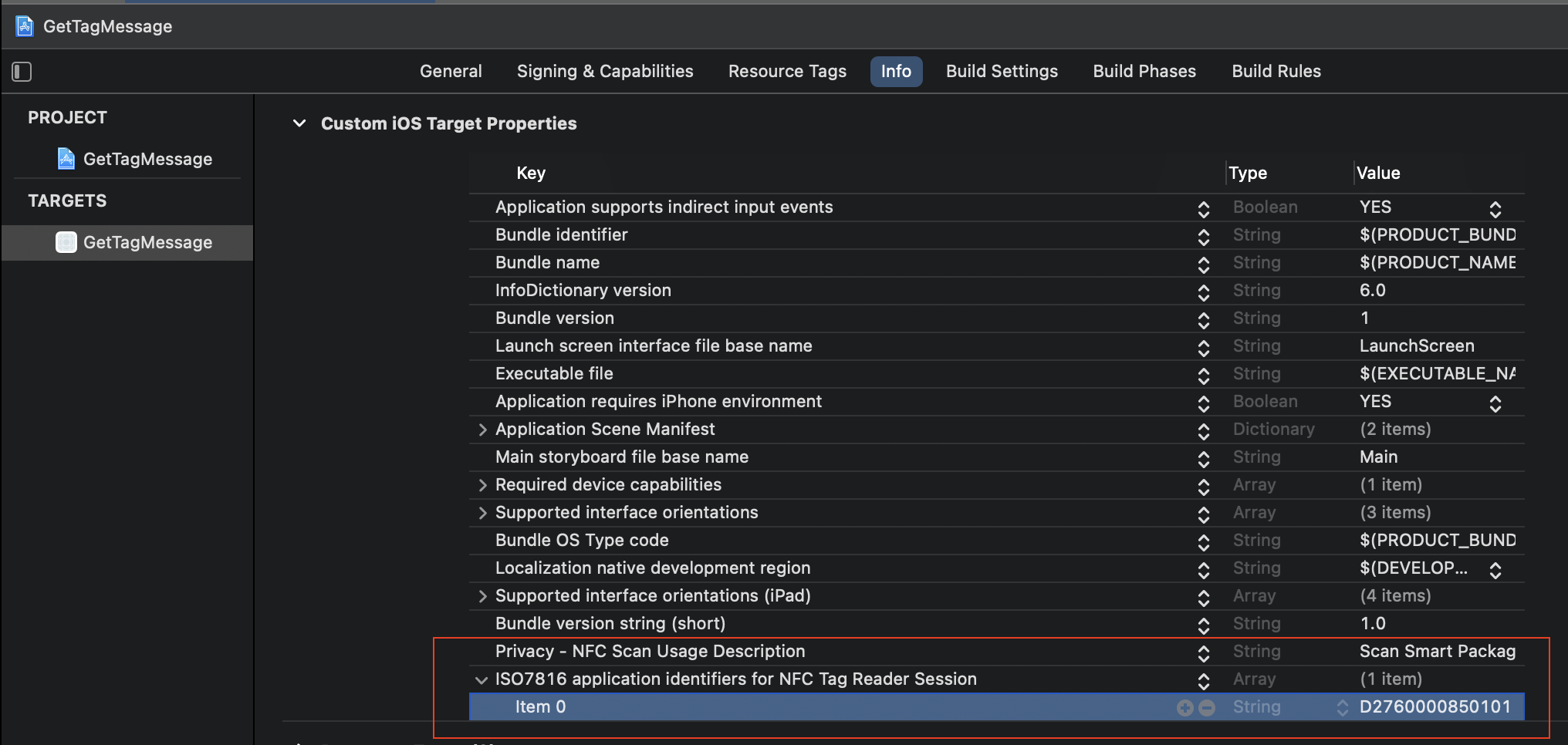This screenshot has width=1568, height=745.
Task: Select the Localization native development region key
Action: 653,568
